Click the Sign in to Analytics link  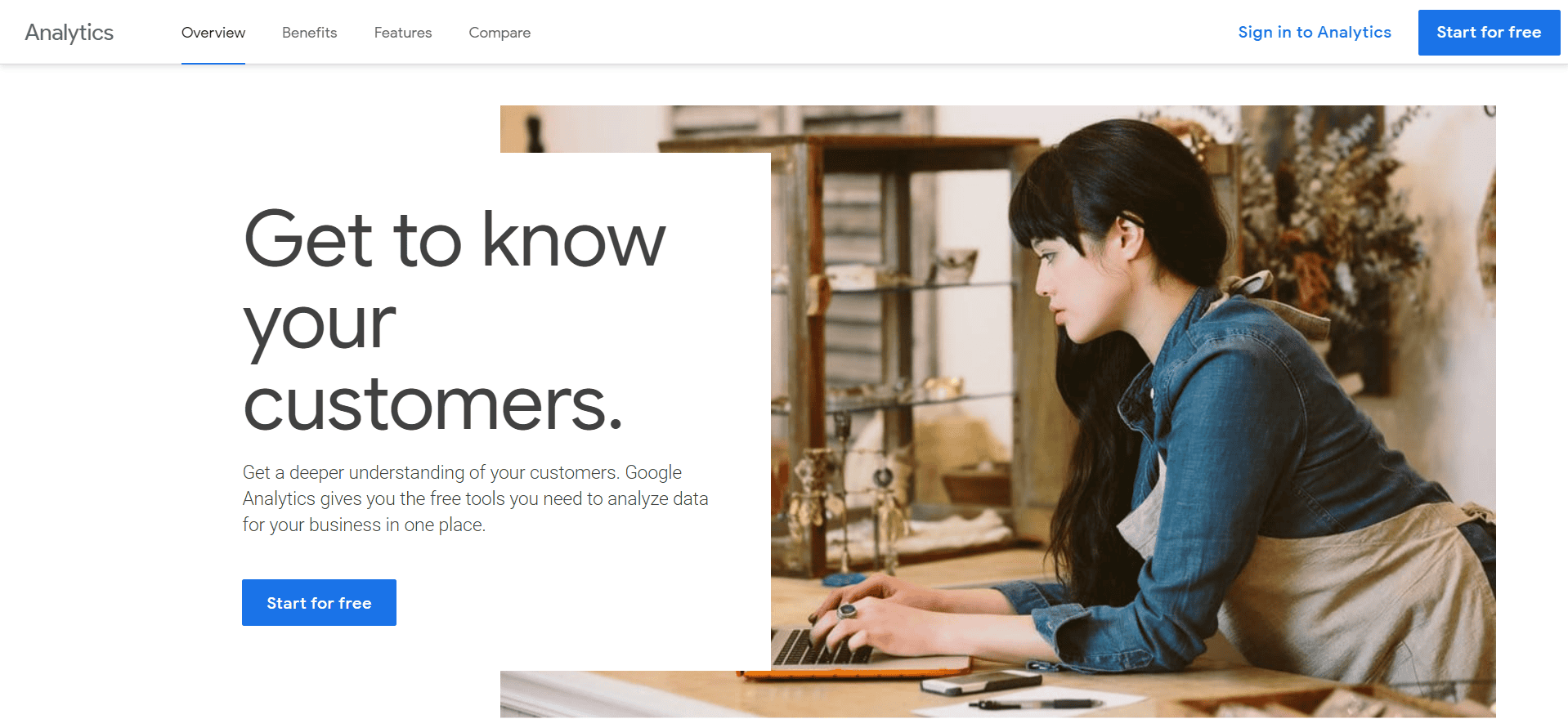(x=1315, y=33)
